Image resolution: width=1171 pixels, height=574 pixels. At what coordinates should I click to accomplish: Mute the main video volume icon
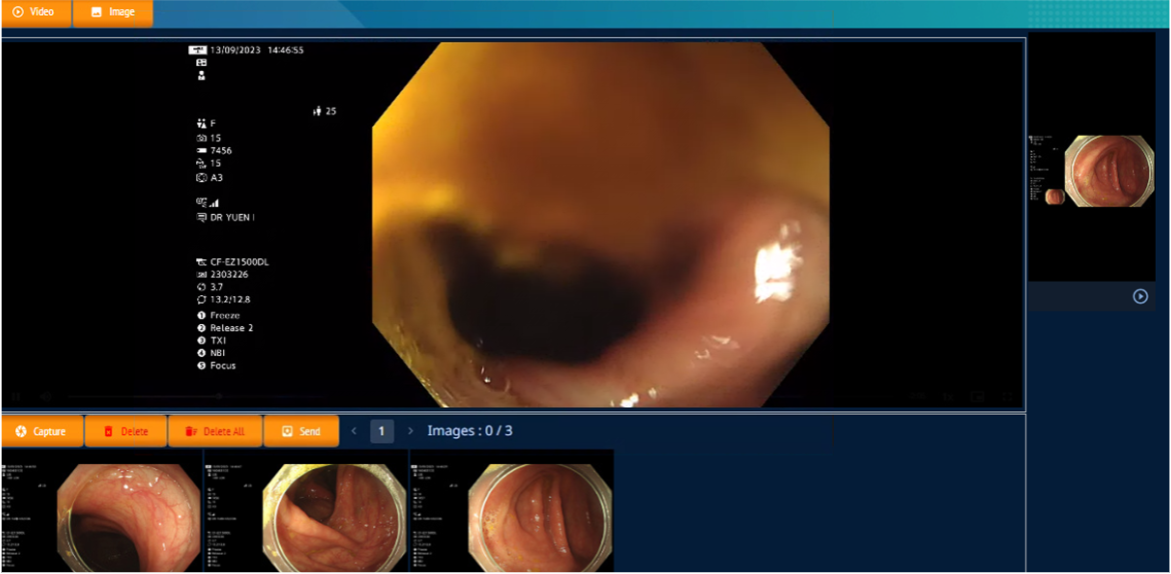click(46, 396)
